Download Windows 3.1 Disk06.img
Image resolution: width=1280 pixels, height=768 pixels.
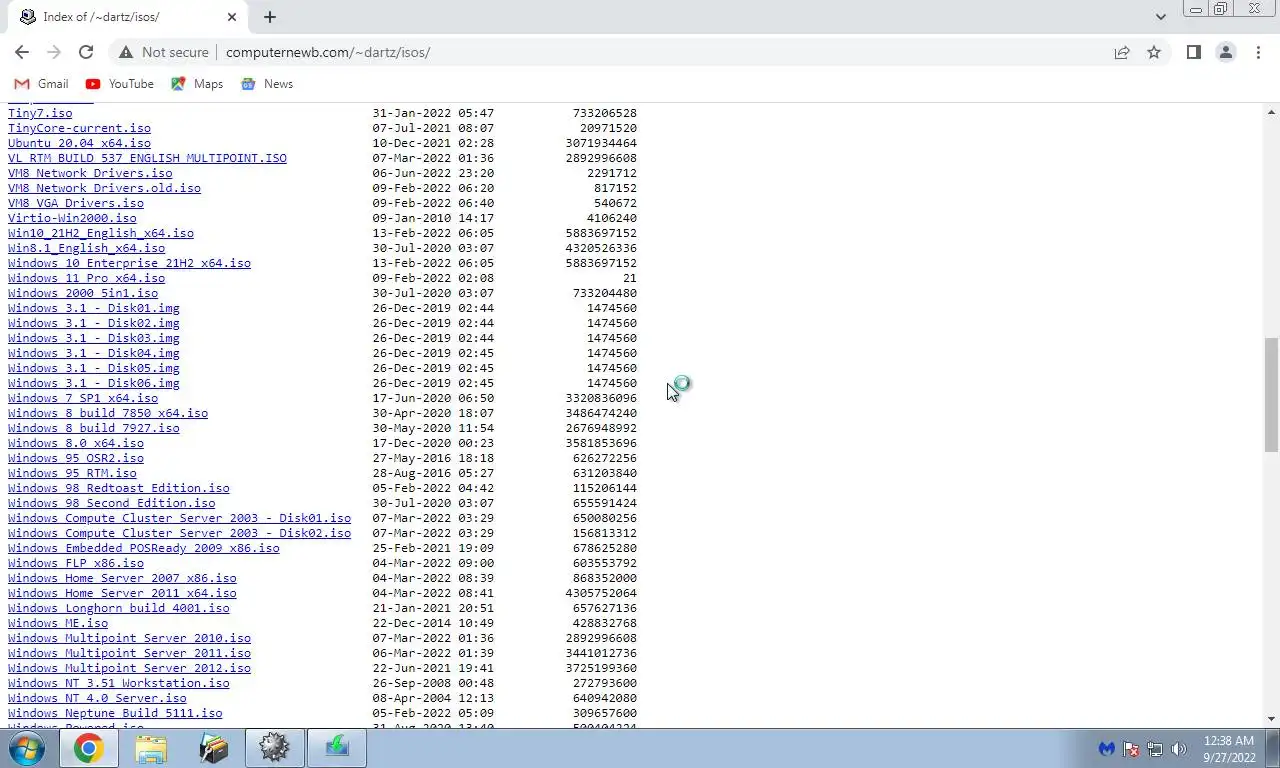coord(94,383)
